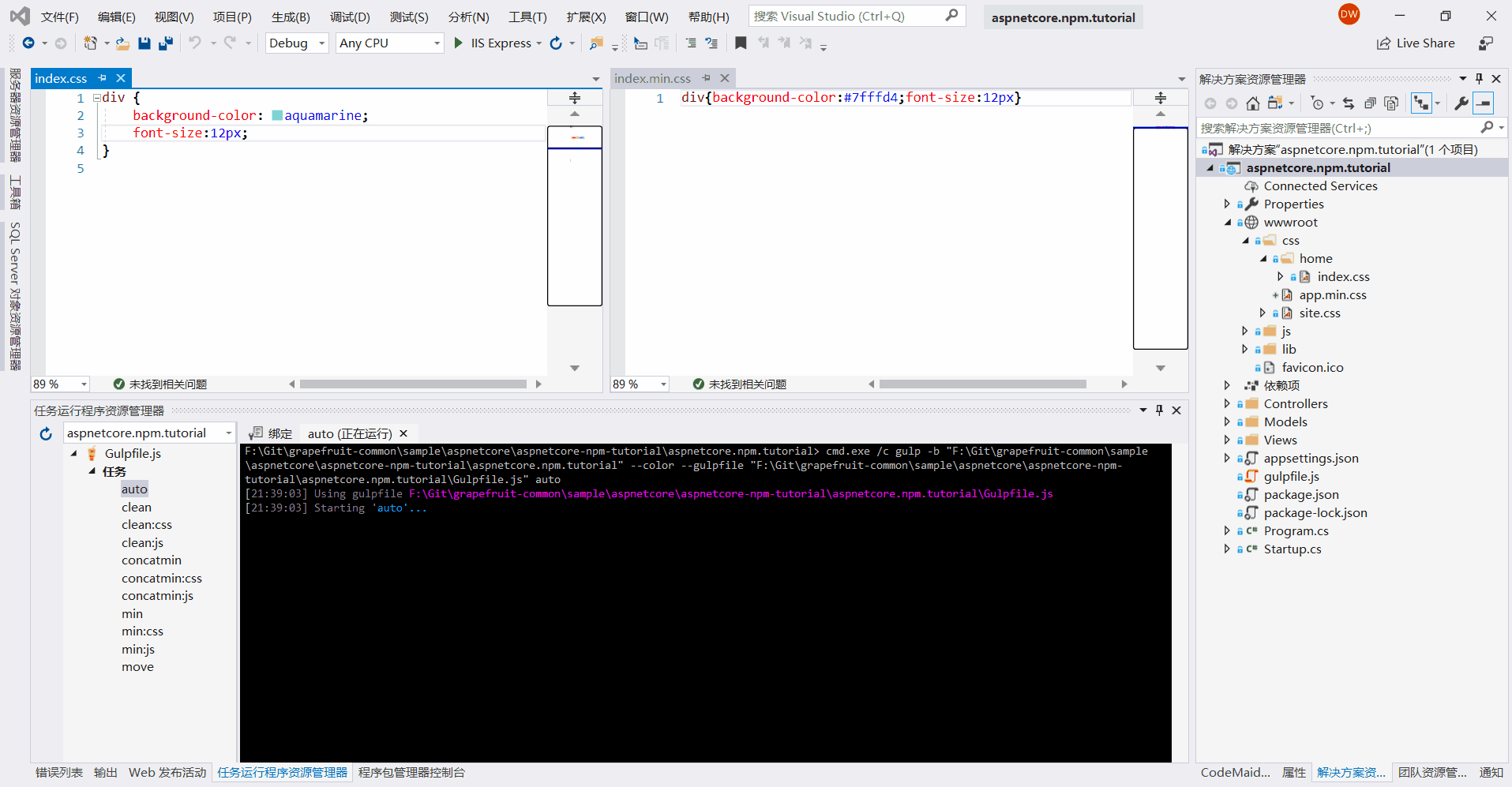Viewport: 1512px width, 787px height.
Task: Switch to the 错误列表 tab
Action: (59, 773)
